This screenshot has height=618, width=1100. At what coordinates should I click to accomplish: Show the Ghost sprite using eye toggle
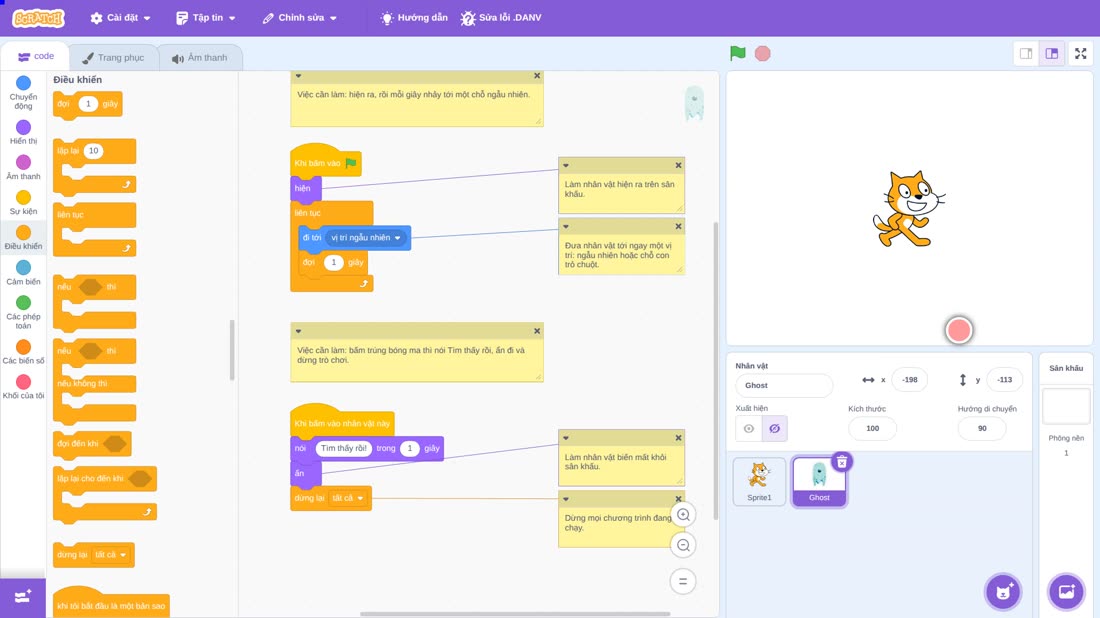(749, 429)
